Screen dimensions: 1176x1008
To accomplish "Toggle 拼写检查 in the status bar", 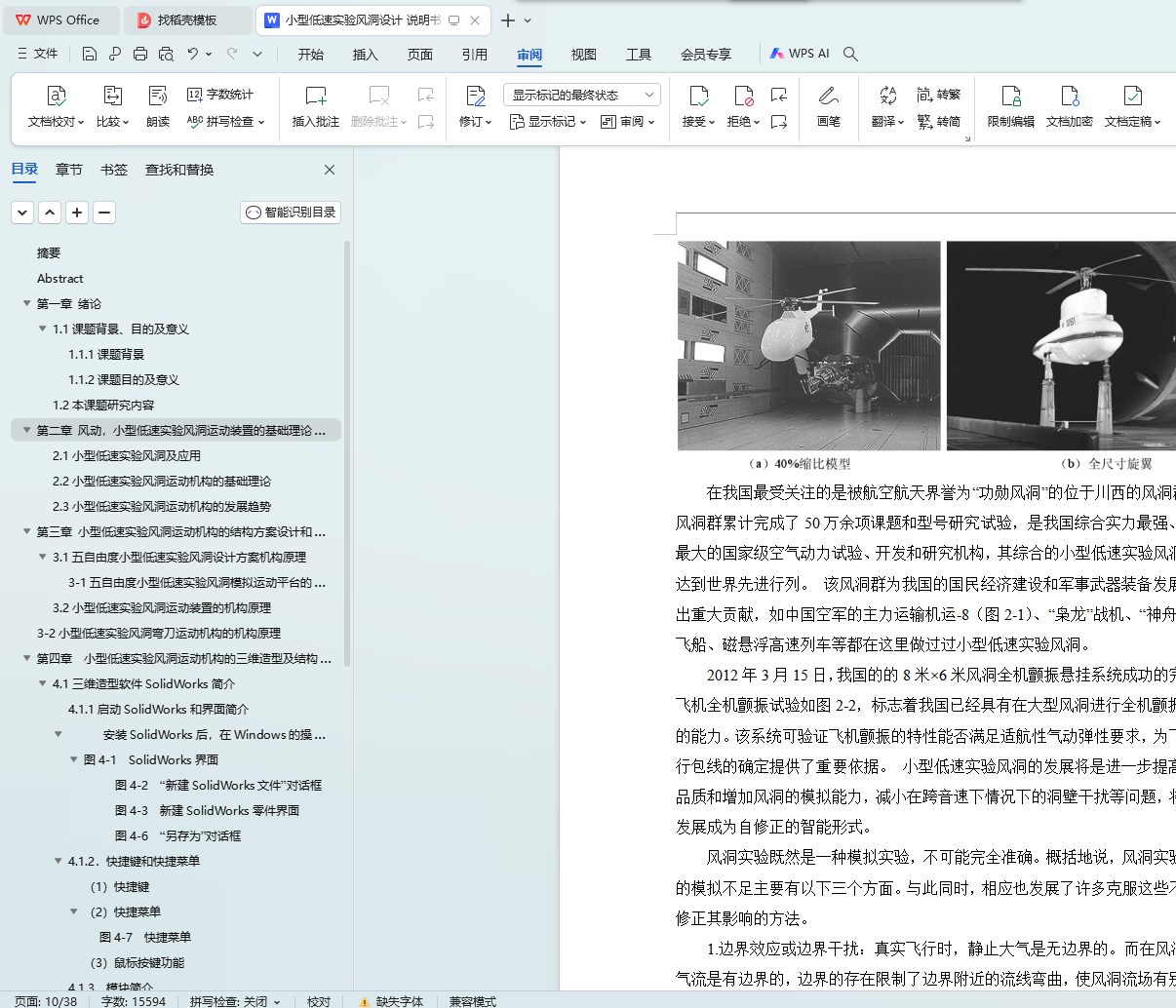I will 234,1001.
